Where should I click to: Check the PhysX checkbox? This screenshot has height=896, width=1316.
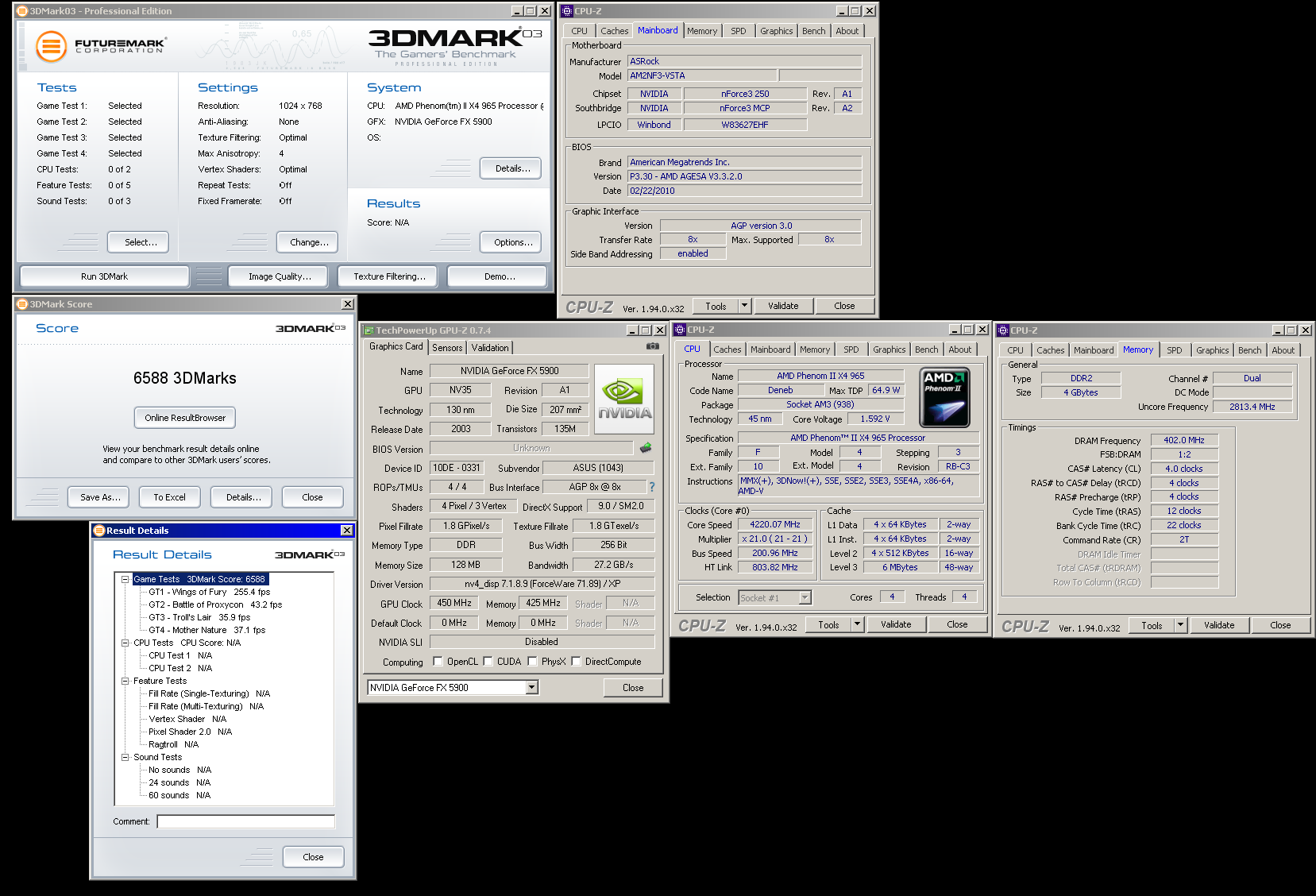coord(533,662)
